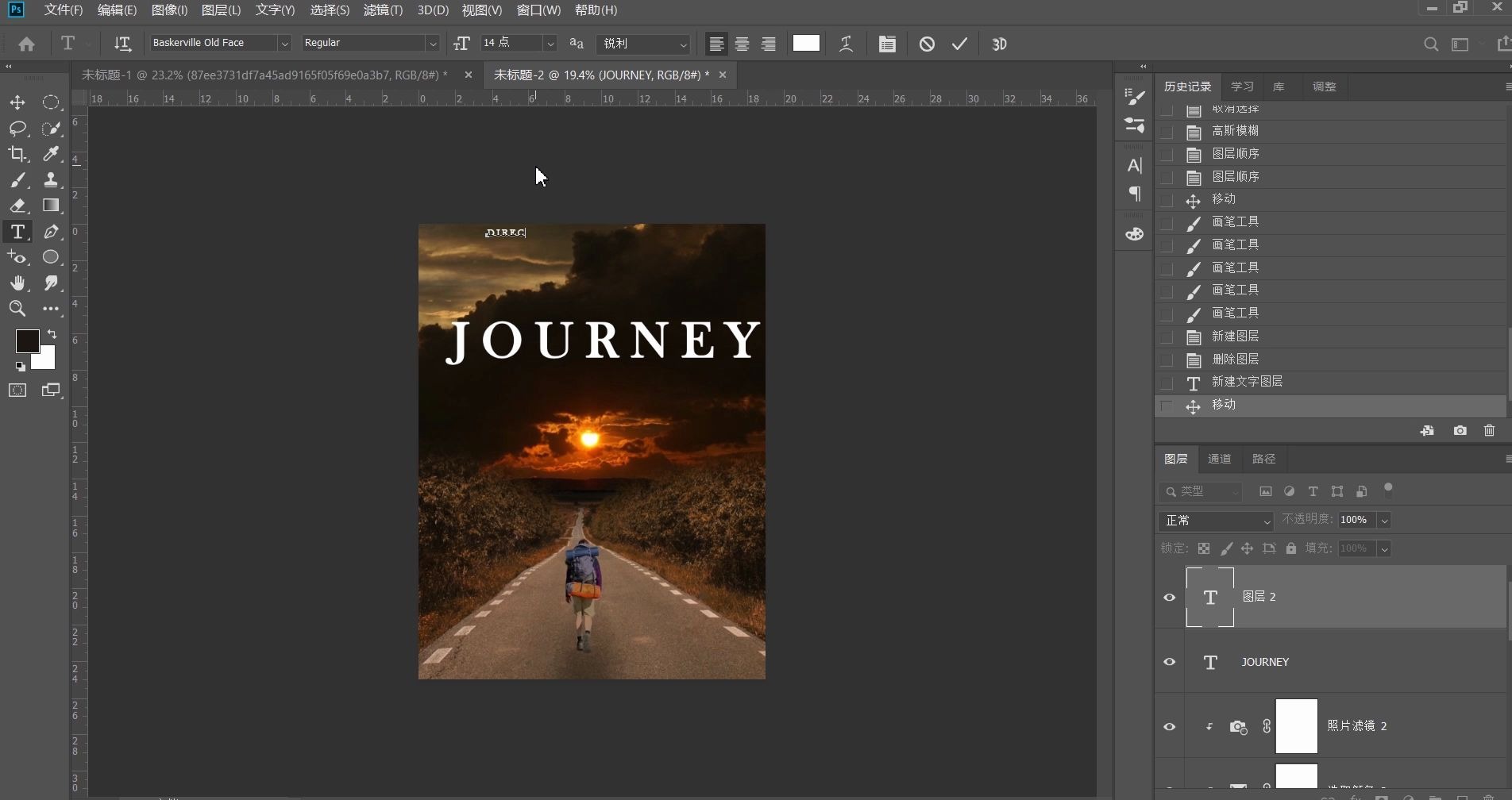1512x800 pixels.
Task: Hide the 图层 2 layer
Action: click(1169, 598)
